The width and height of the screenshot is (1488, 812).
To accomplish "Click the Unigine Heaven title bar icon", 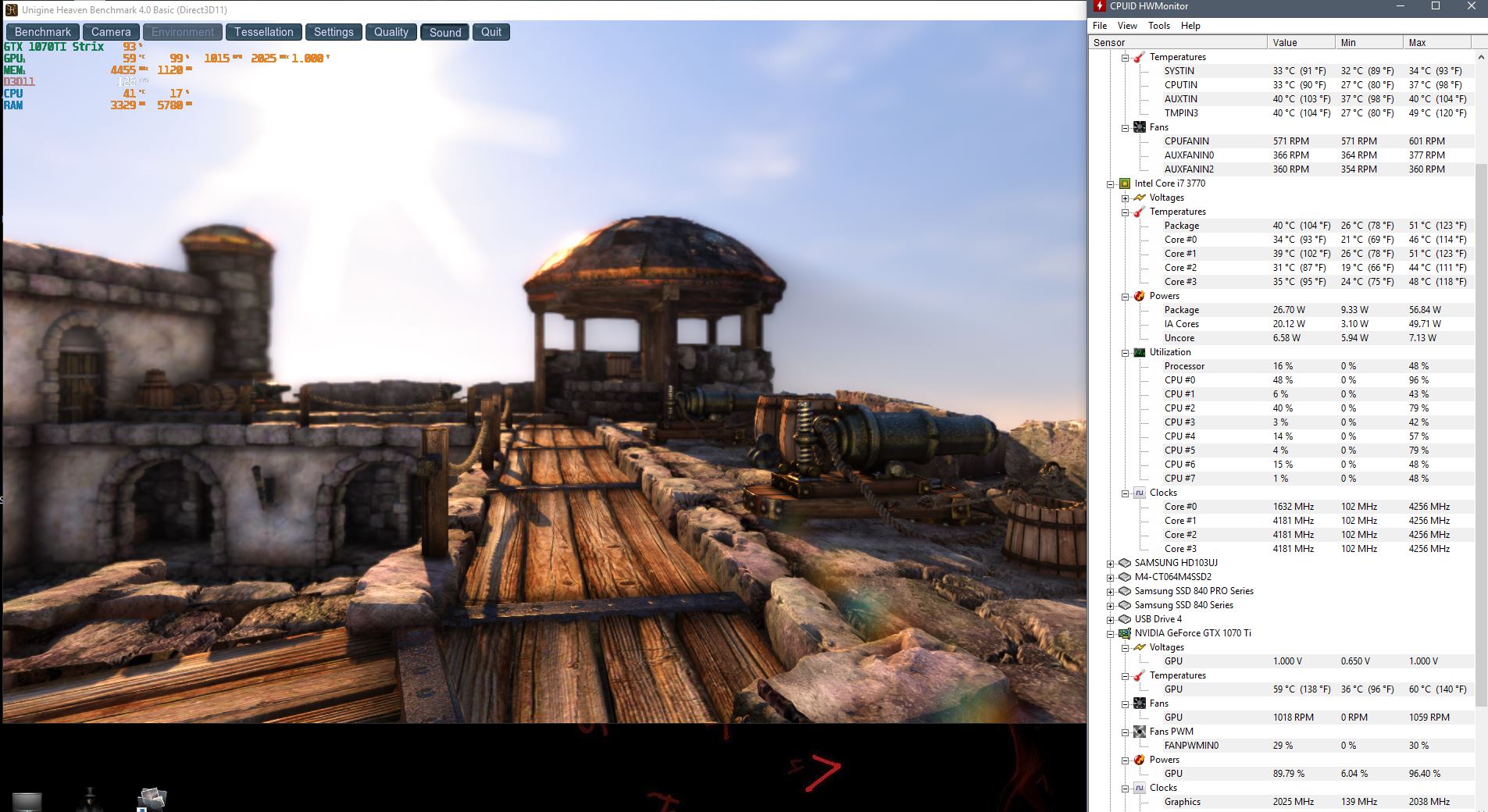I will (x=12, y=10).
